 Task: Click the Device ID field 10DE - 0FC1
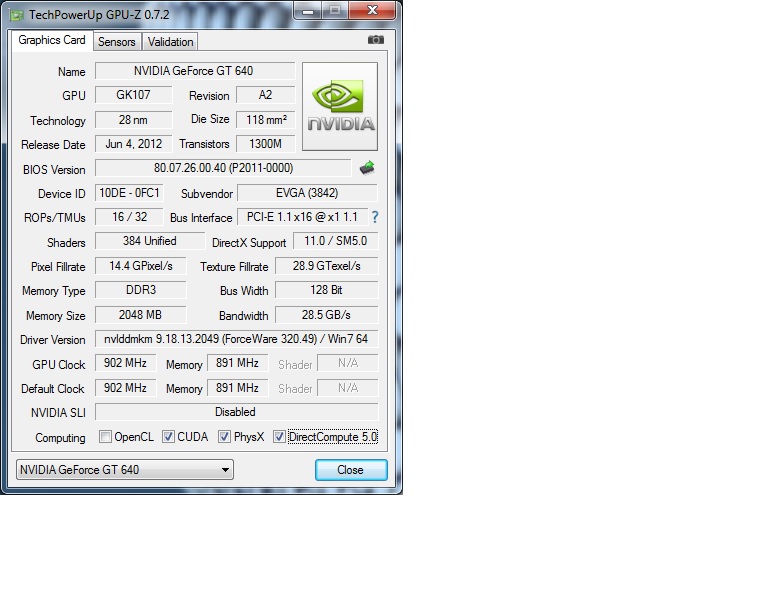pos(129,192)
